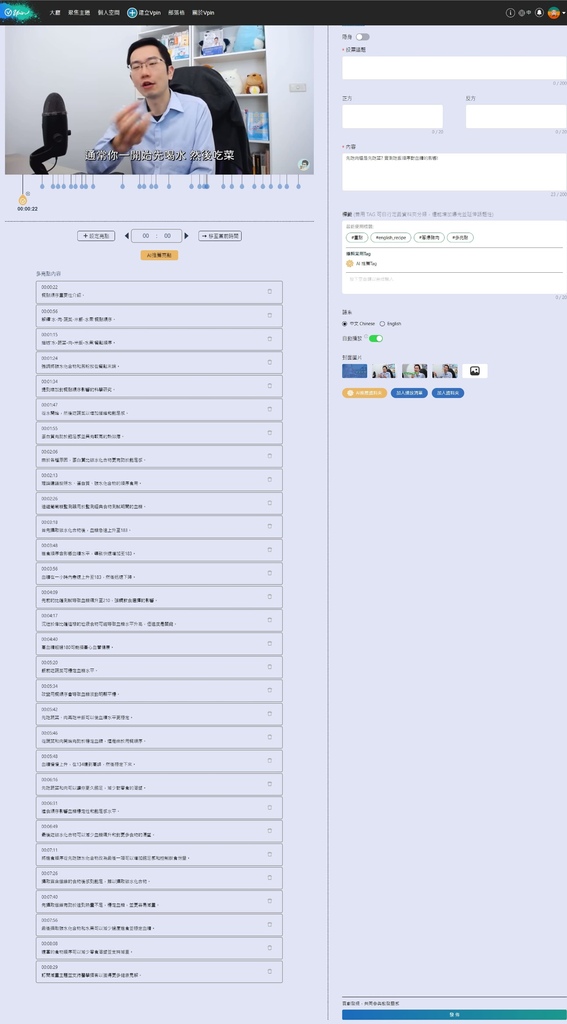Delete the 00:01:47 pin entry
The height and width of the screenshot is (1024, 567).
pos(270,409)
